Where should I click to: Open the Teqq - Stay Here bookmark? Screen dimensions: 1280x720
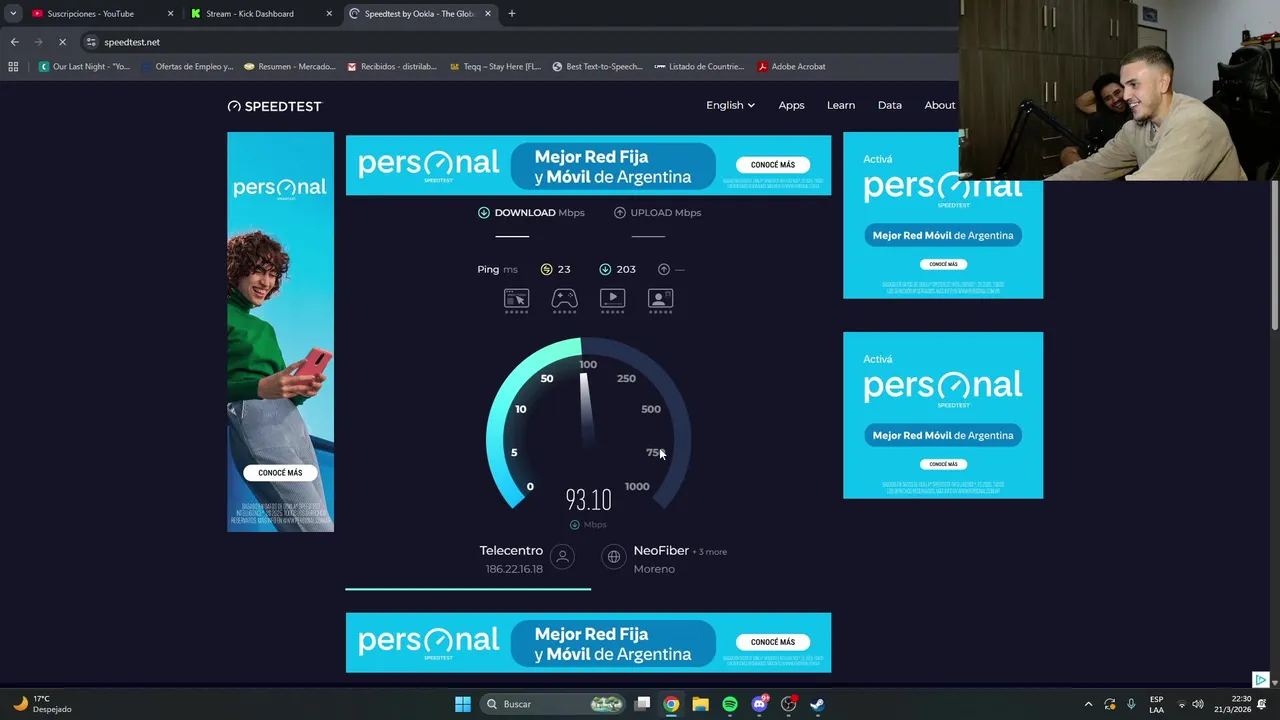(495, 67)
